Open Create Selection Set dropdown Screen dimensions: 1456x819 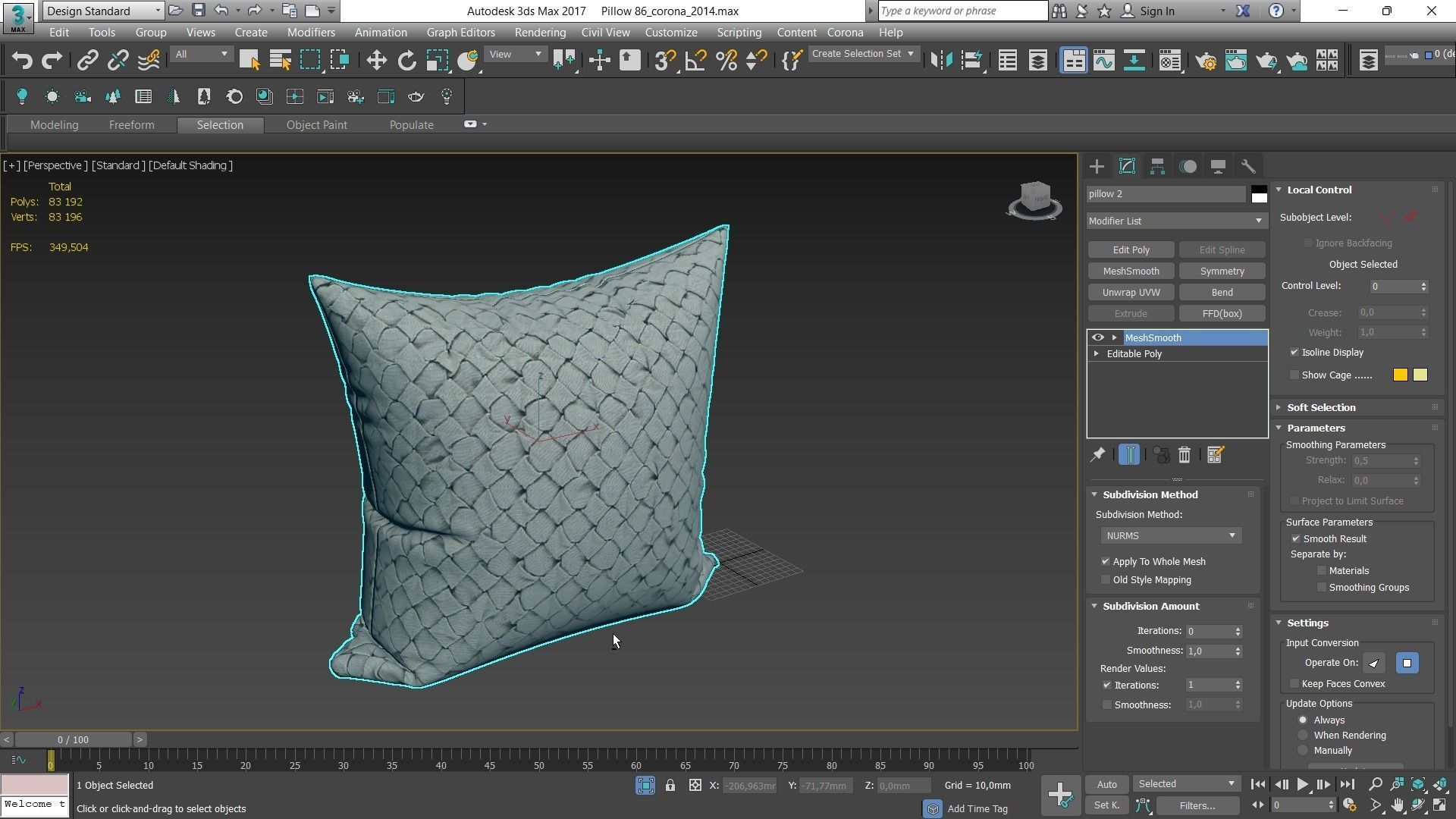(863, 54)
